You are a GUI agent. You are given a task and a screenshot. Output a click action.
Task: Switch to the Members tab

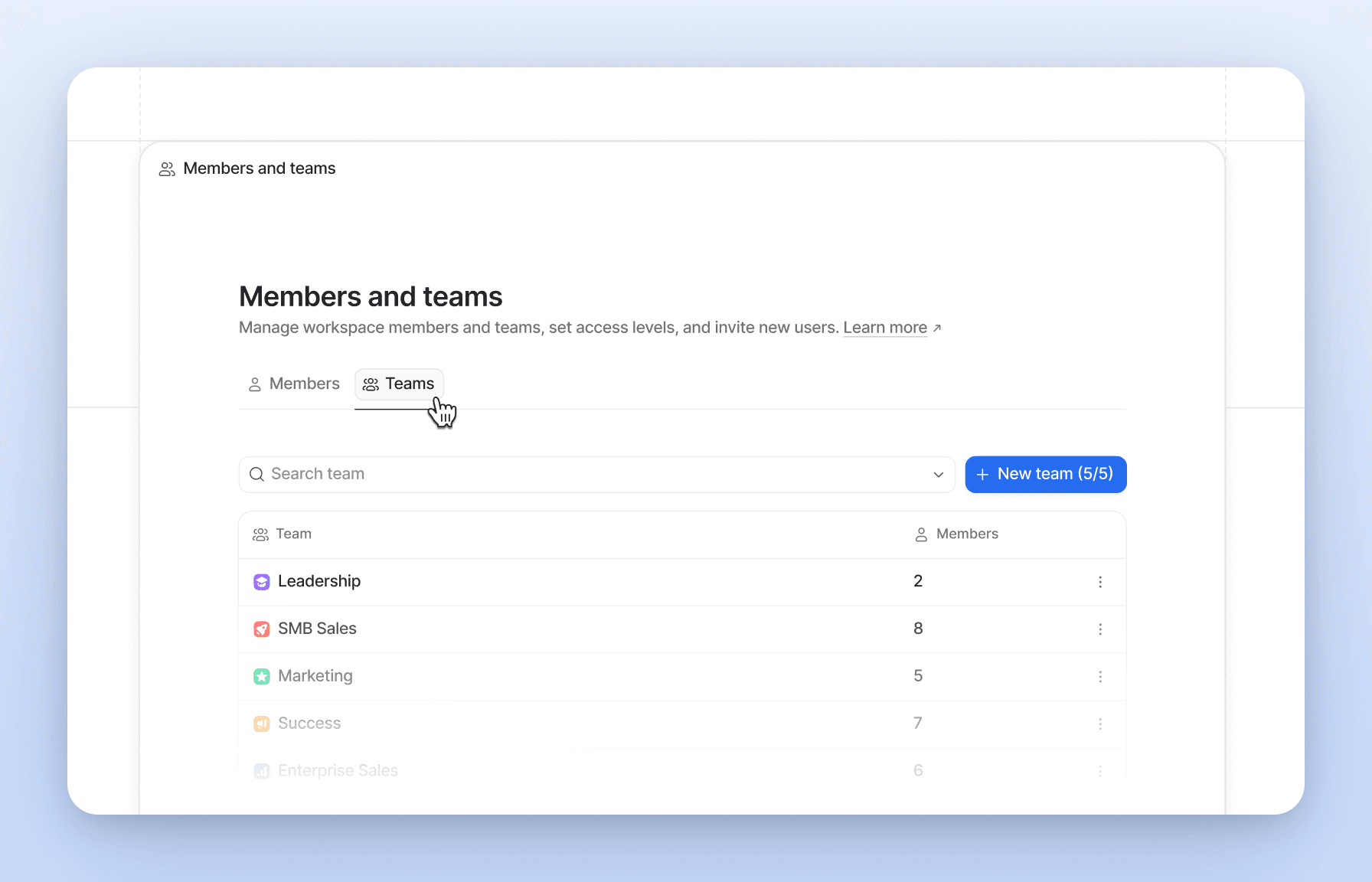[294, 384]
